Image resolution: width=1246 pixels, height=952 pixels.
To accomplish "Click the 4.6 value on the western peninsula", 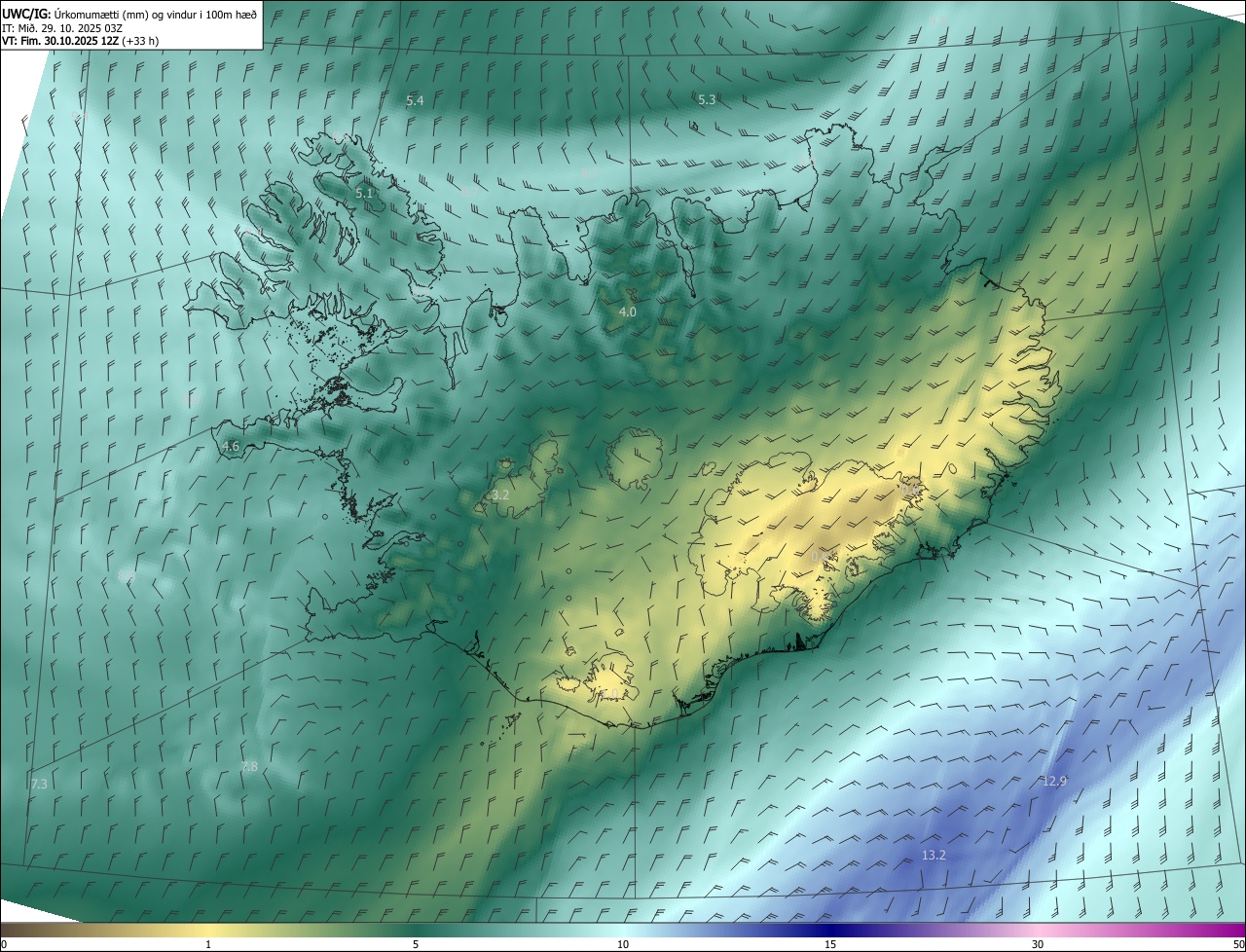I will tap(230, 447).
